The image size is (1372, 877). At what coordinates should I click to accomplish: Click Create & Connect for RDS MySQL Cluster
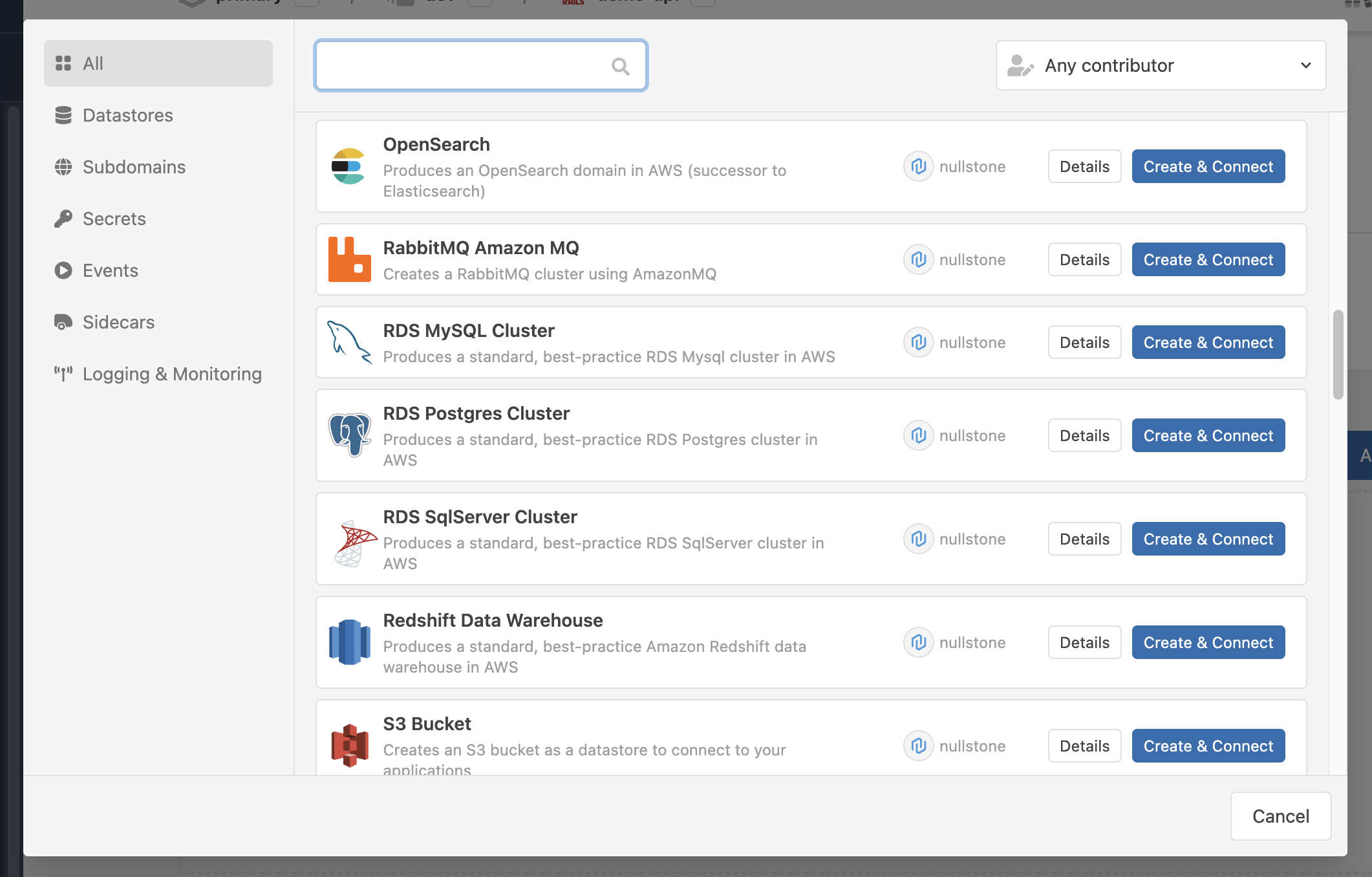tap(1208, 342)
